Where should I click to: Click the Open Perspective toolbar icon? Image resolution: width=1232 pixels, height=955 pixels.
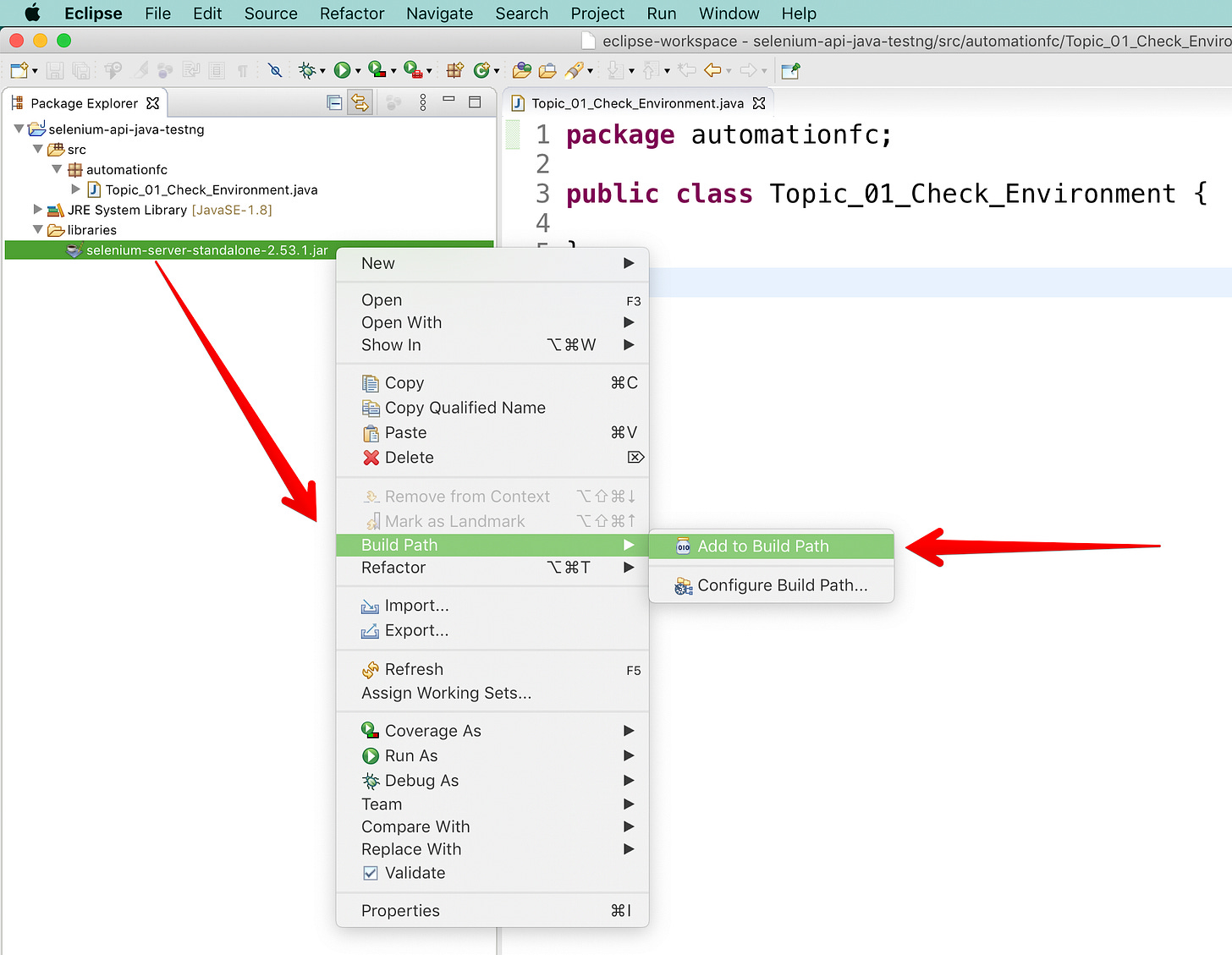point(790,71)
